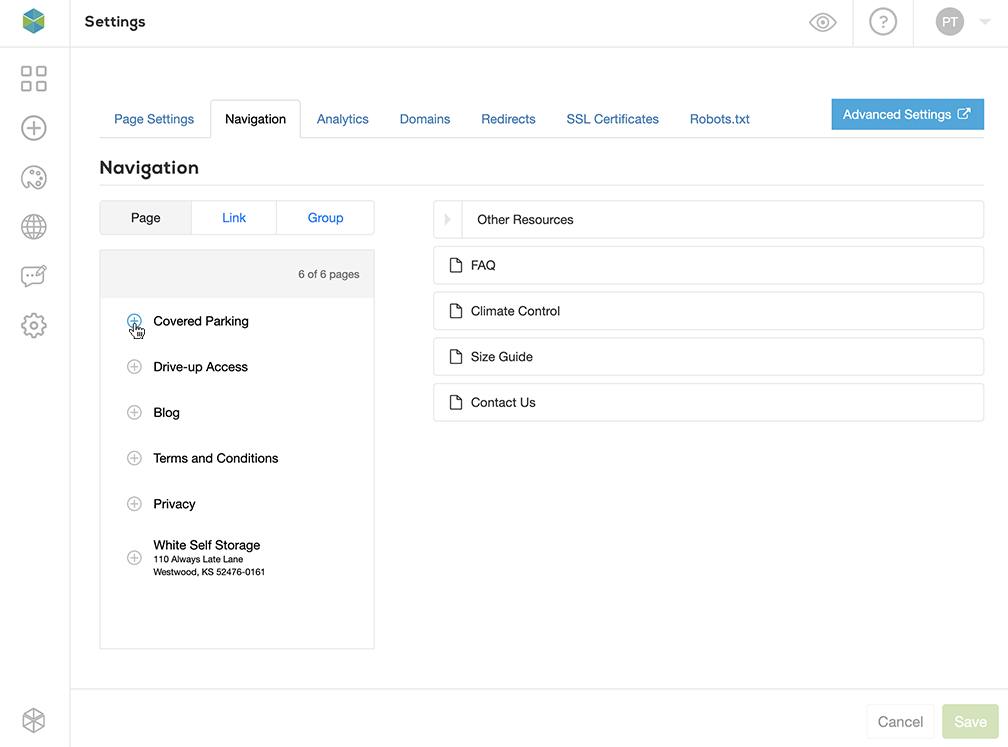
Task: Click the FAQ page document icon
Action: [456, 266]
